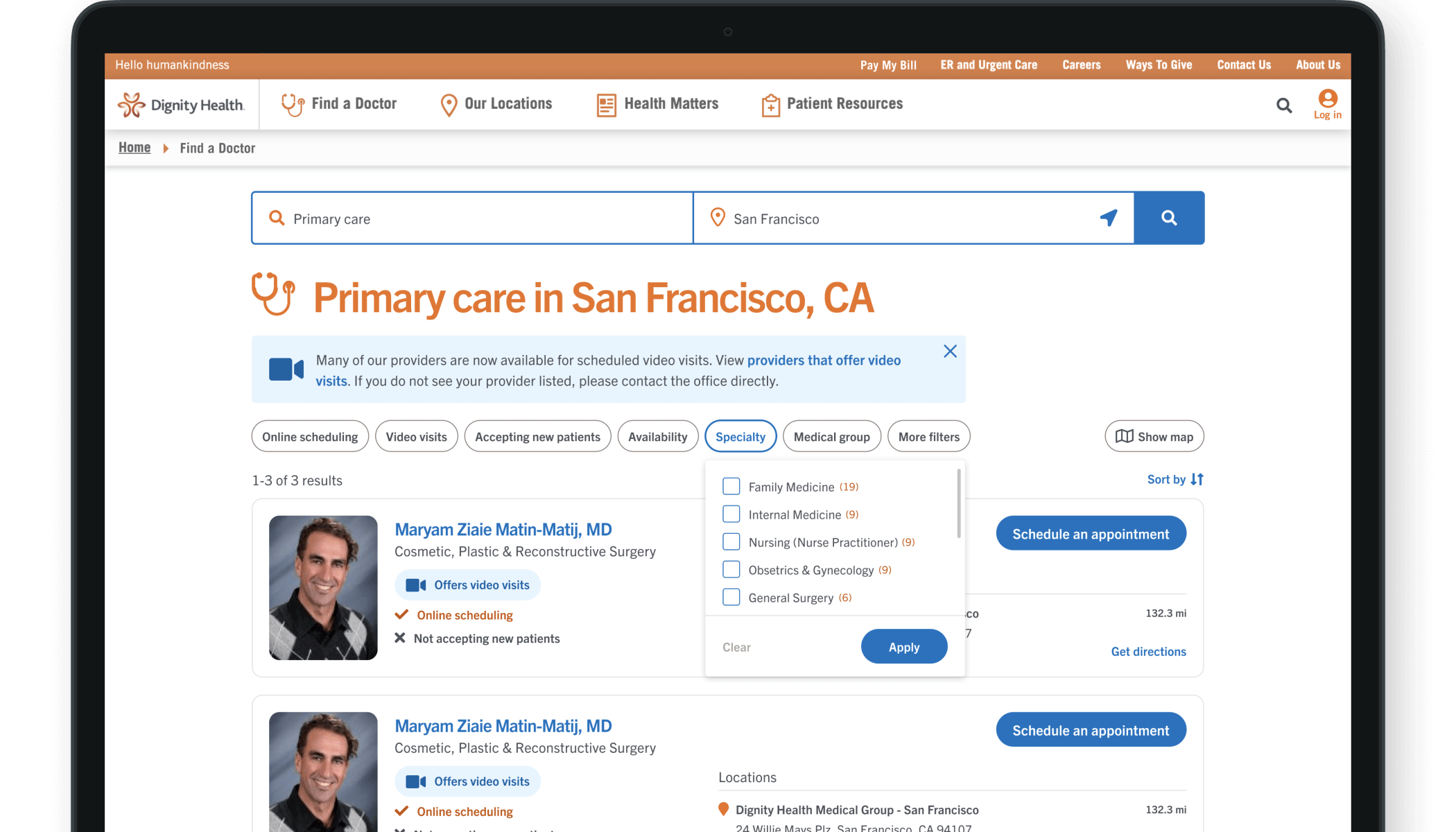Click Get directions link
Screen dimensions: 1456x832
(x=1148, y=651)
